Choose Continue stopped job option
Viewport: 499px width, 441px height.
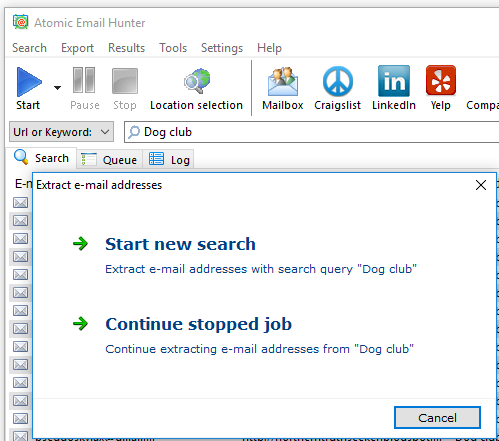click(x=199, y=324)
